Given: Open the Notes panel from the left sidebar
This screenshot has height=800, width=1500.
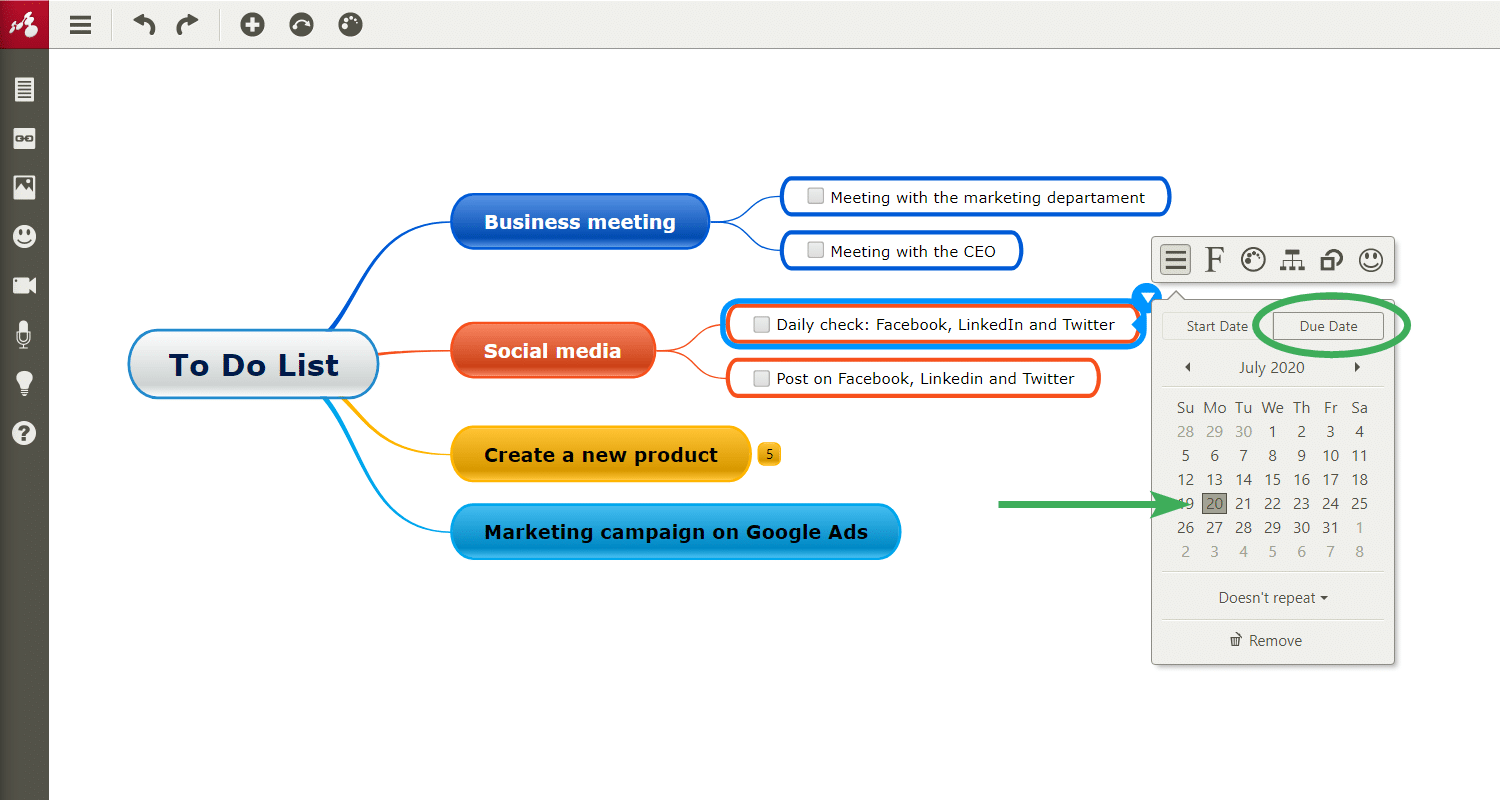Looking at the screenshot, I should click(x=24, y=88).
